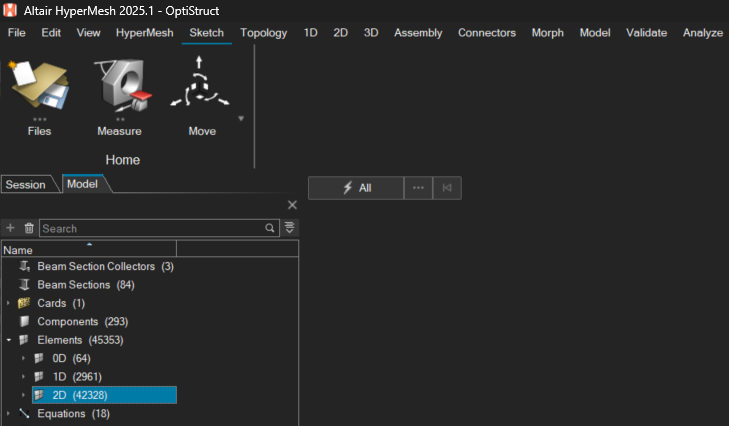Open the Edit menu
729x426 pixels.
point(51,33)
